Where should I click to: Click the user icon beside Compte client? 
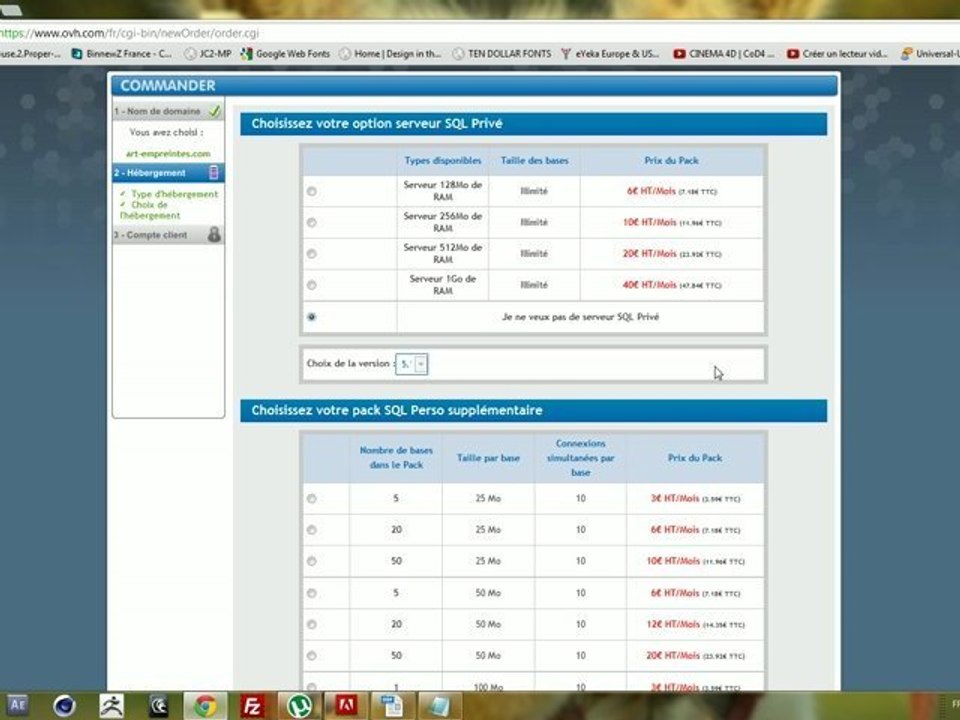[x=214, y=234]
